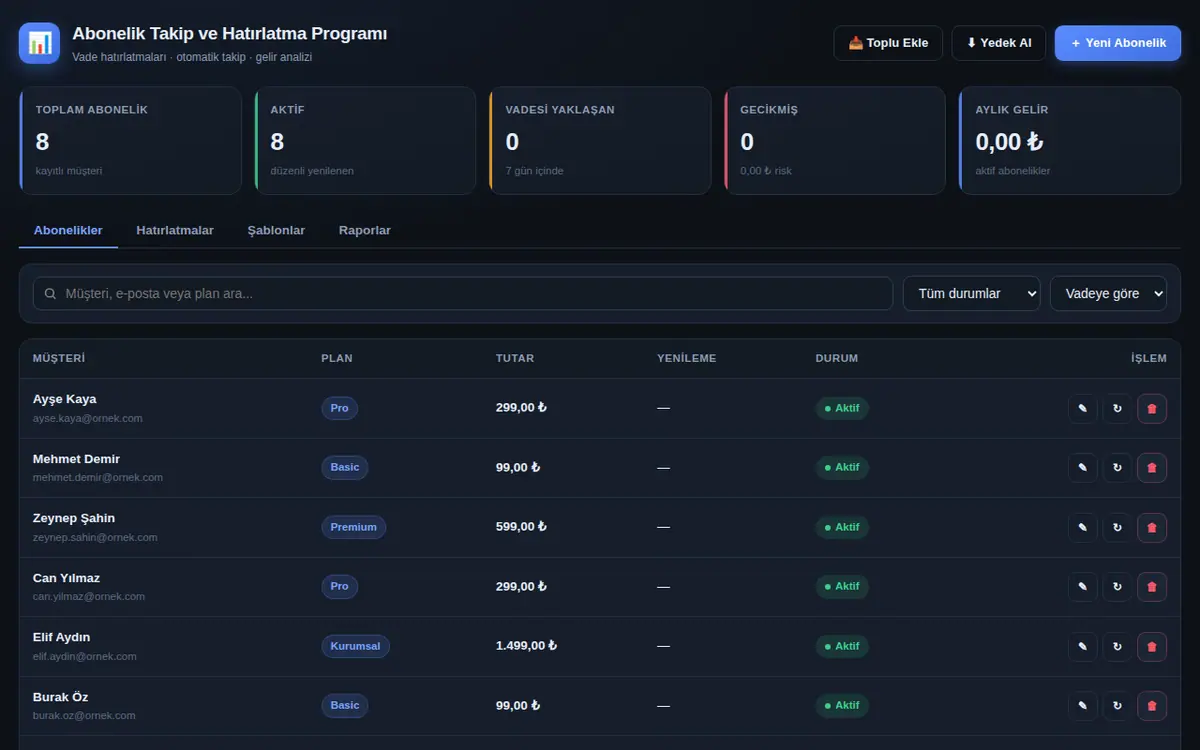This screenshot has height=750, width=1200.
Task: Add a subscription with Yeni Abonelik
Action: (1118, 43)
